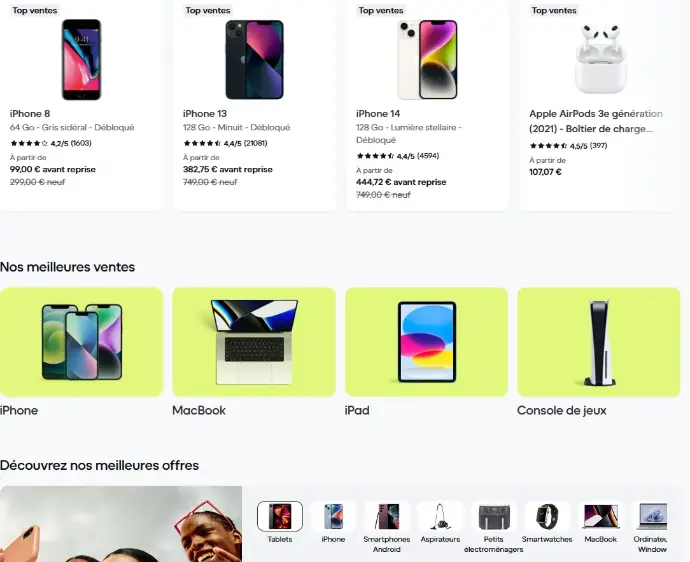Open the iPhone best-sellers tile
The image size is (690, 562).
81,342
